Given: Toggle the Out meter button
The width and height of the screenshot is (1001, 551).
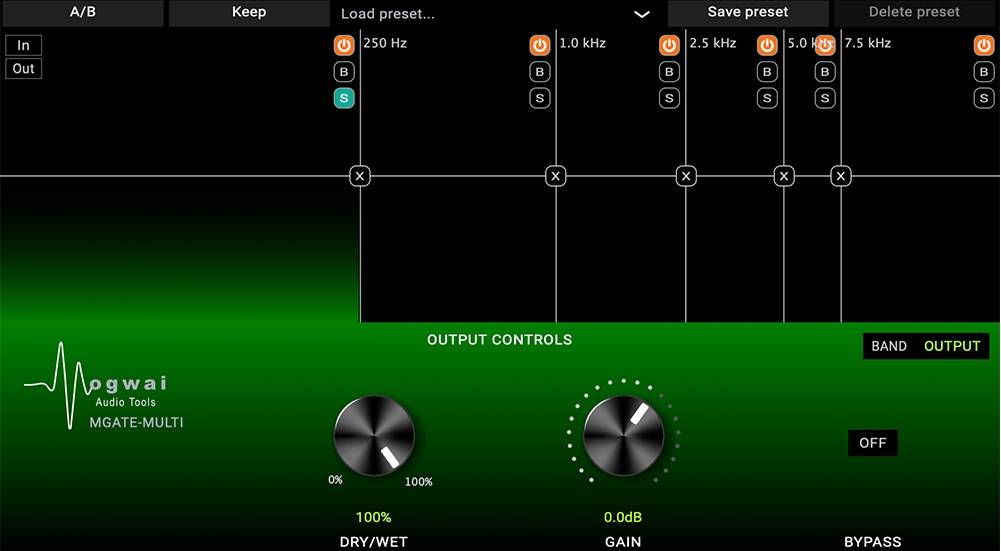Looking at the screenshot, I should click(24, 69).
